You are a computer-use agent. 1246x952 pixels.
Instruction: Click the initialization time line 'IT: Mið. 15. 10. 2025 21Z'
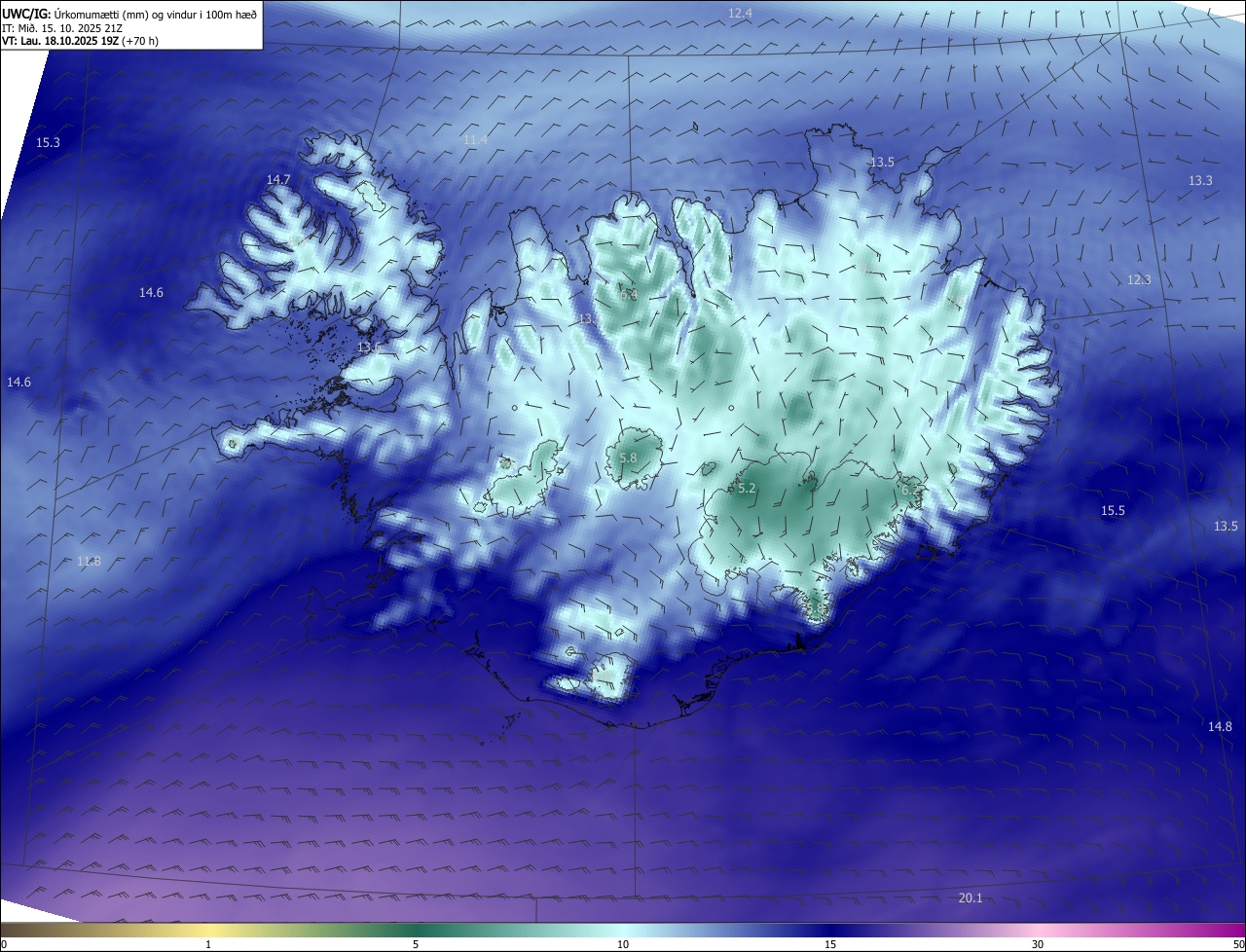click(62, 28)
